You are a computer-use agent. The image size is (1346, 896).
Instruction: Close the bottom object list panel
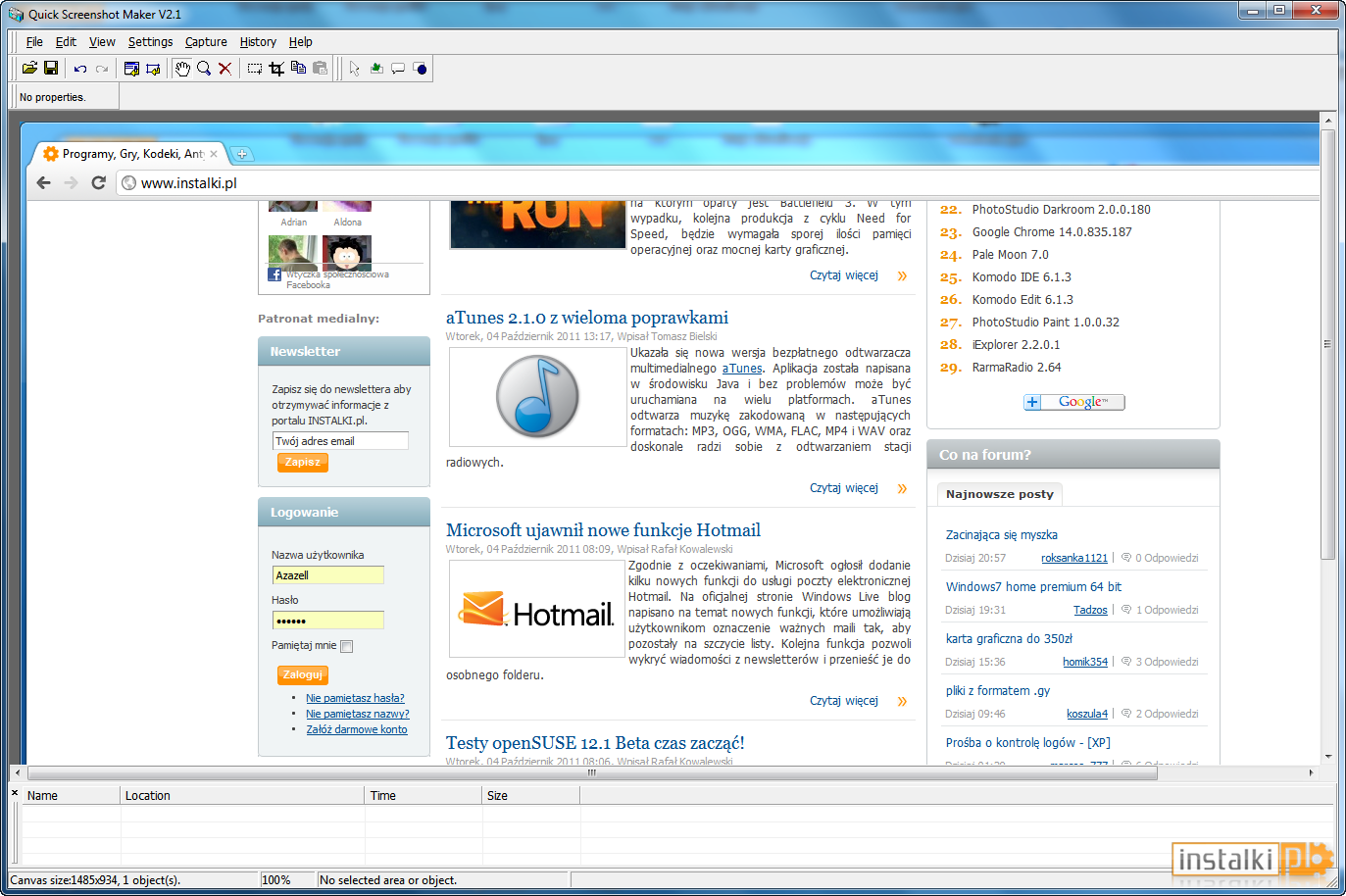[x=15, y=792]
